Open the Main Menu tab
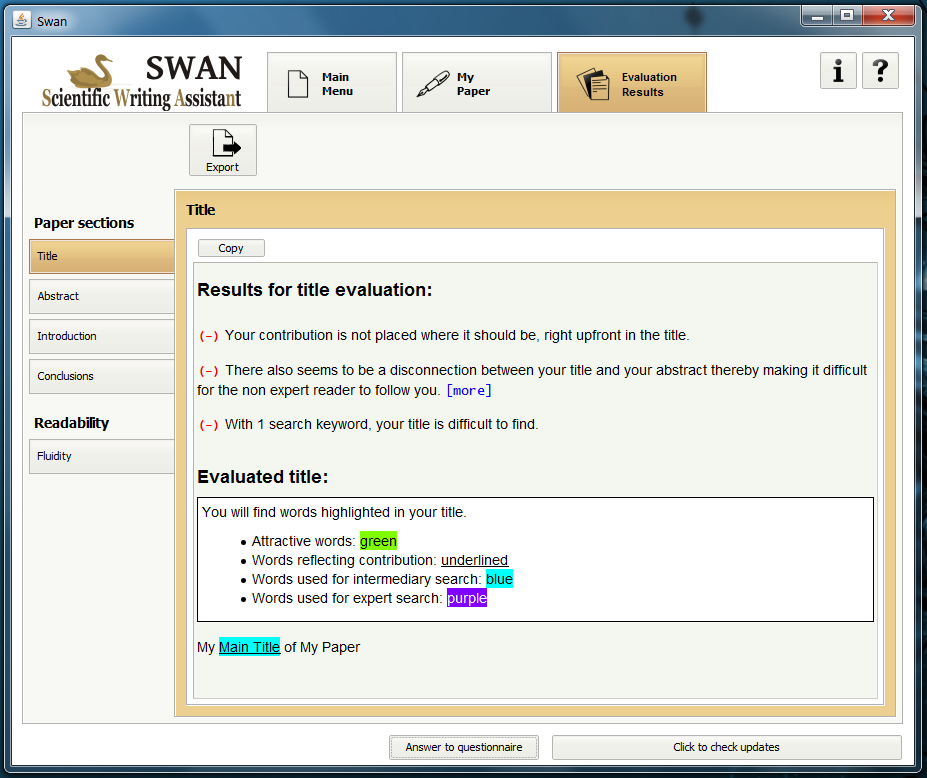 click(332, 83)
